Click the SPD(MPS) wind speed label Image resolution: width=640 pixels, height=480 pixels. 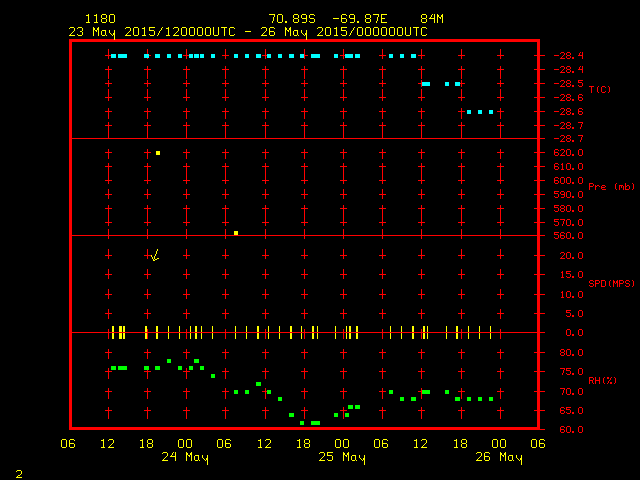611,283
